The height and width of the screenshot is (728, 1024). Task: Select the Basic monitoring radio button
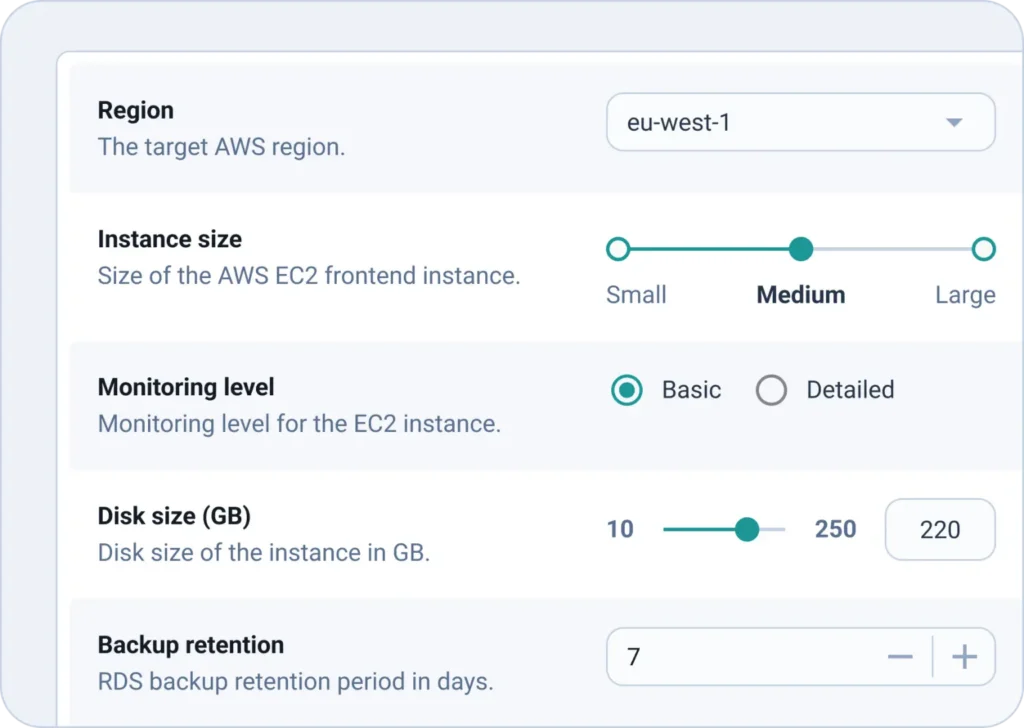point(627,390)
